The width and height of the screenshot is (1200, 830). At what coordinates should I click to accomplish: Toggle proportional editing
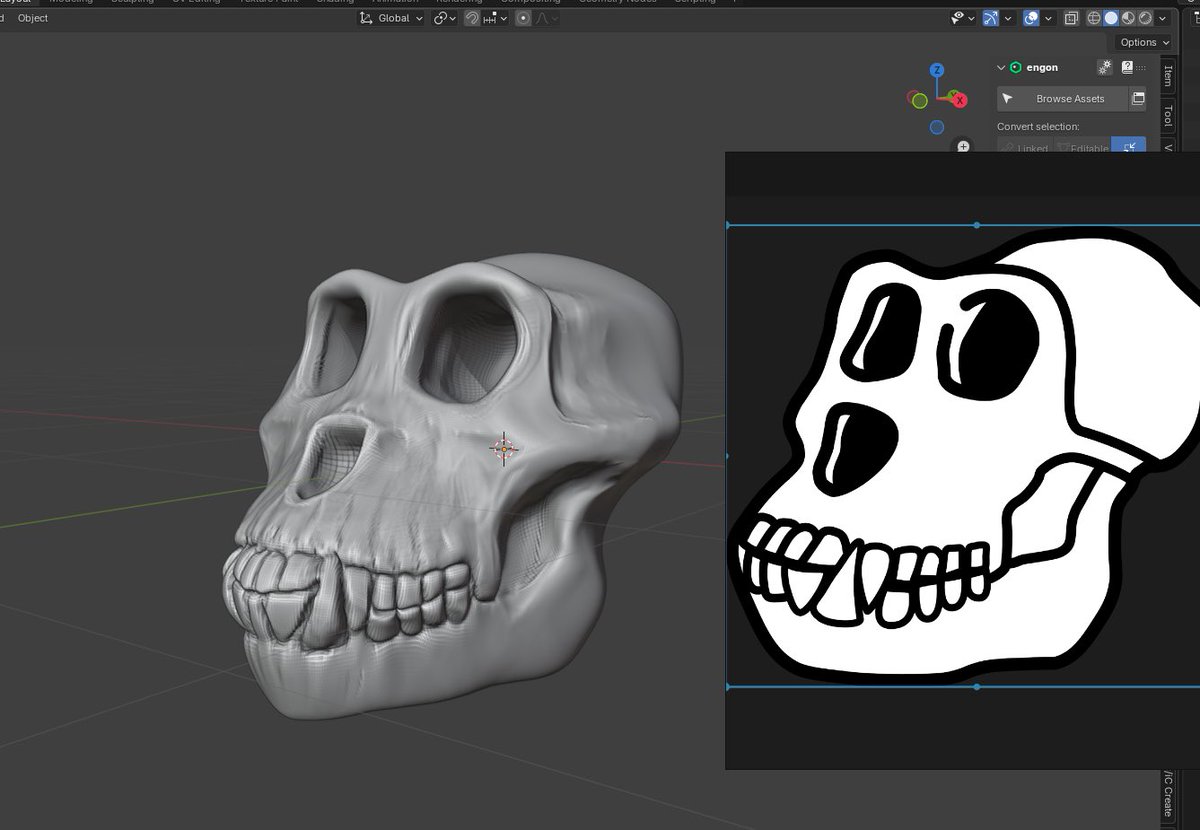coord(523,18)
